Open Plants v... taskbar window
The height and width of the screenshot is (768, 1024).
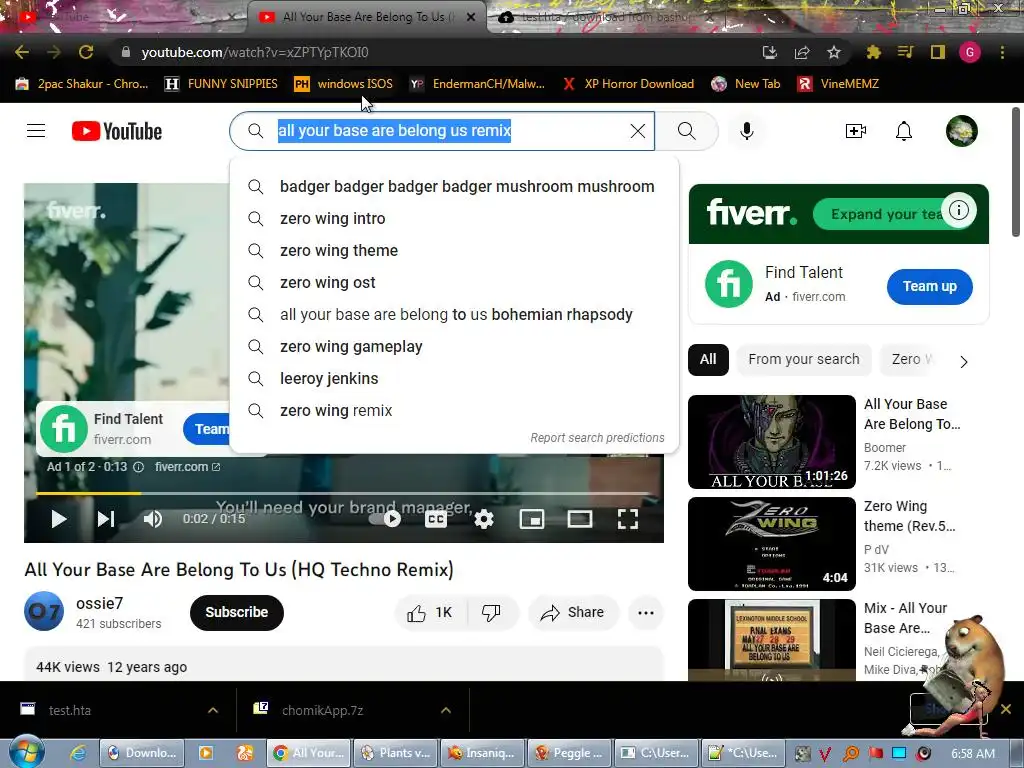(x=396, y=753)
